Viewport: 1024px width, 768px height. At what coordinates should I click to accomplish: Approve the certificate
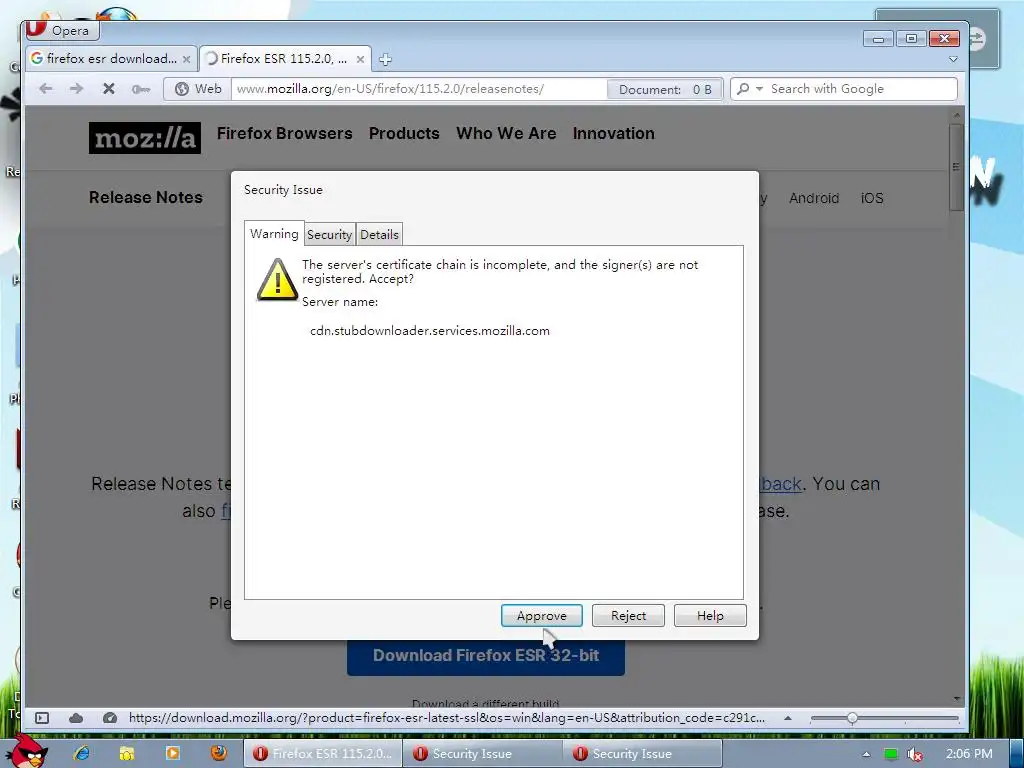point(541,616)
